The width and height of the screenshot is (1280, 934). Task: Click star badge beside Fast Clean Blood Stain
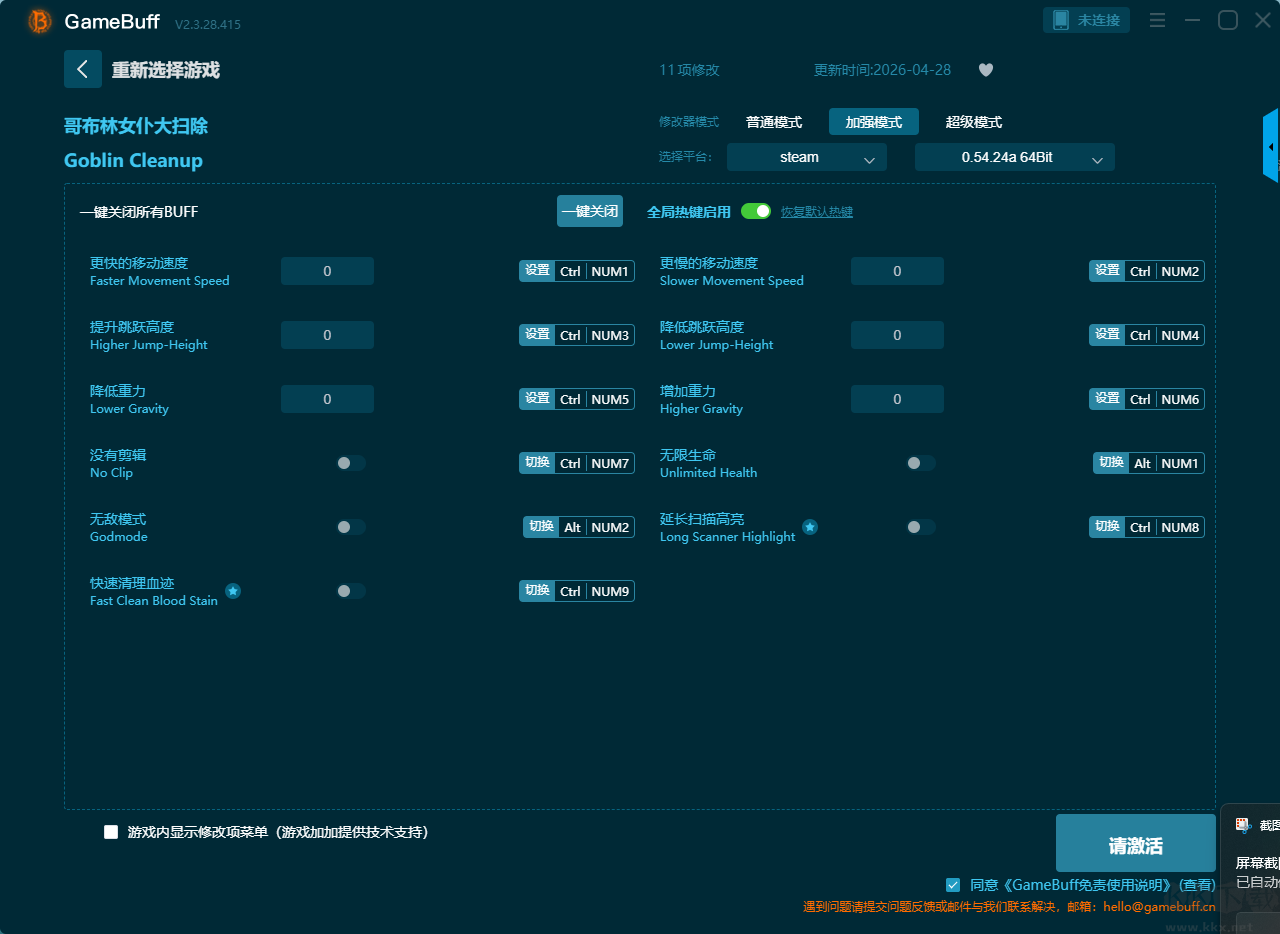point(233,591)
